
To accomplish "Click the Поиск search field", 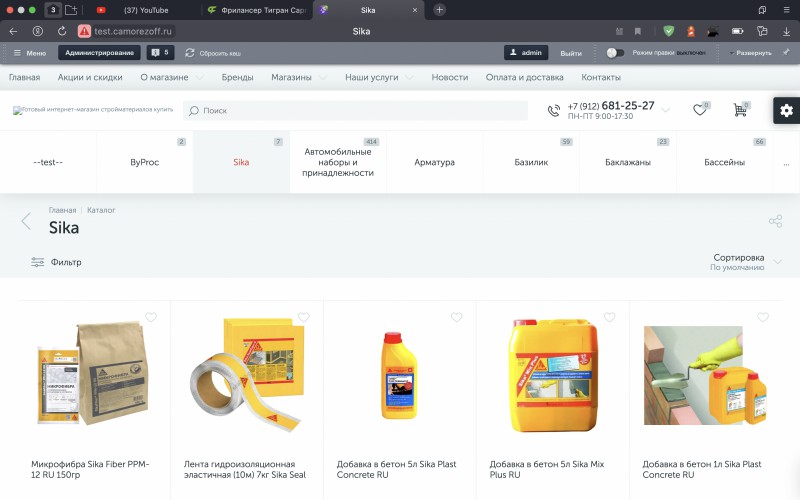I will pyautogui.click(x=355, y=110).
